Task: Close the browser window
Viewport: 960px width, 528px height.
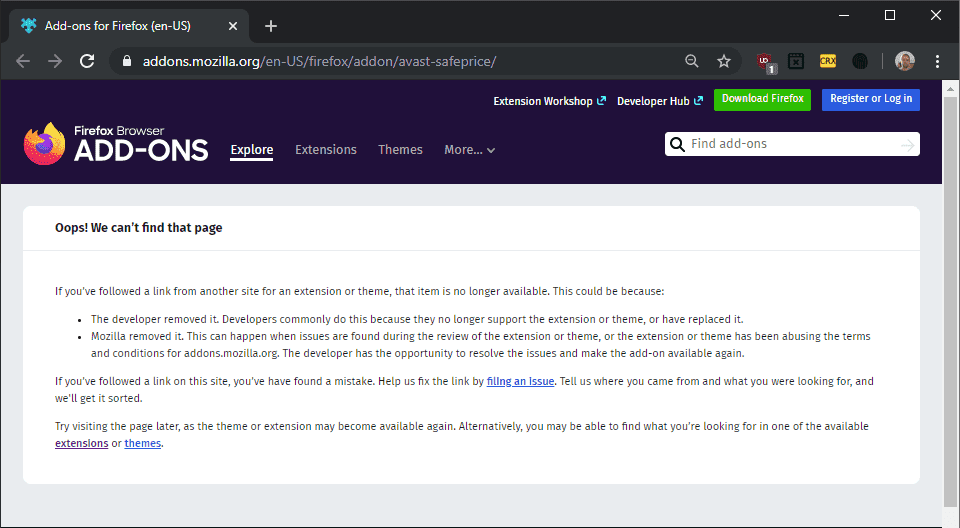Action: 936,15
